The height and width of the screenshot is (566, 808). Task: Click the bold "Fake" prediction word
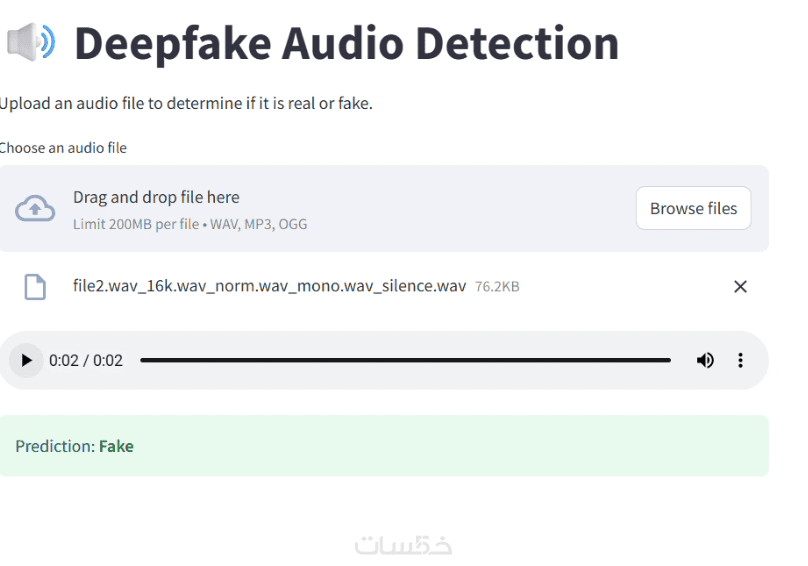[x=116, y=446]
